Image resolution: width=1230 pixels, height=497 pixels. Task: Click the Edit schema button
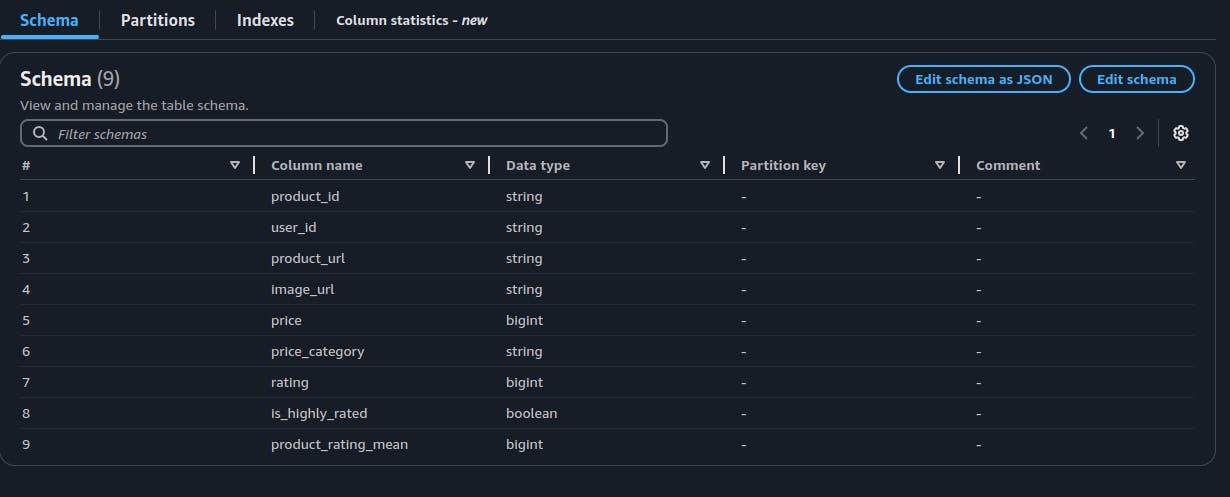point(1137,79)
